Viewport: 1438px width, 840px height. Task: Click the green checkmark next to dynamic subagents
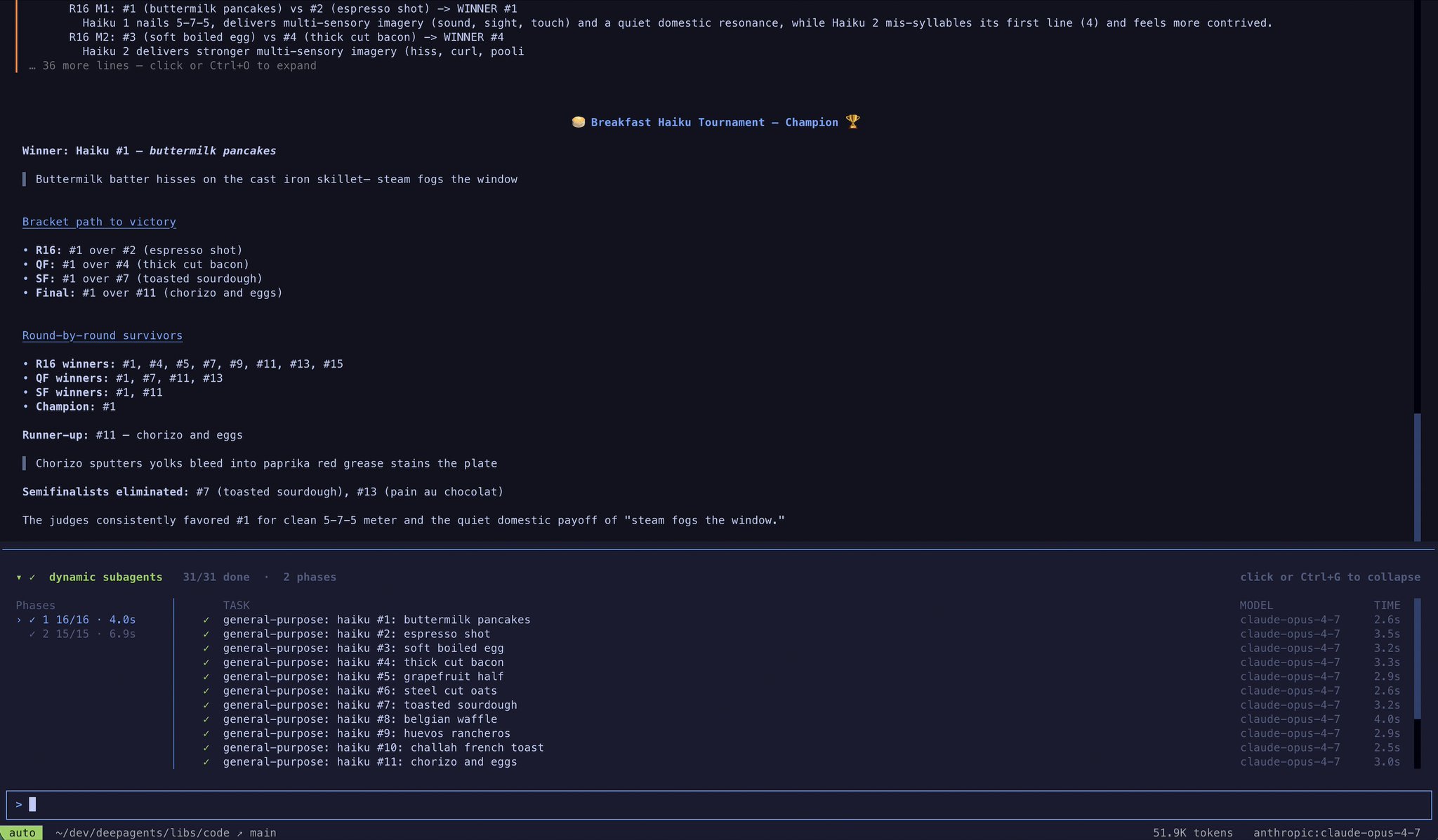(32, 577)
